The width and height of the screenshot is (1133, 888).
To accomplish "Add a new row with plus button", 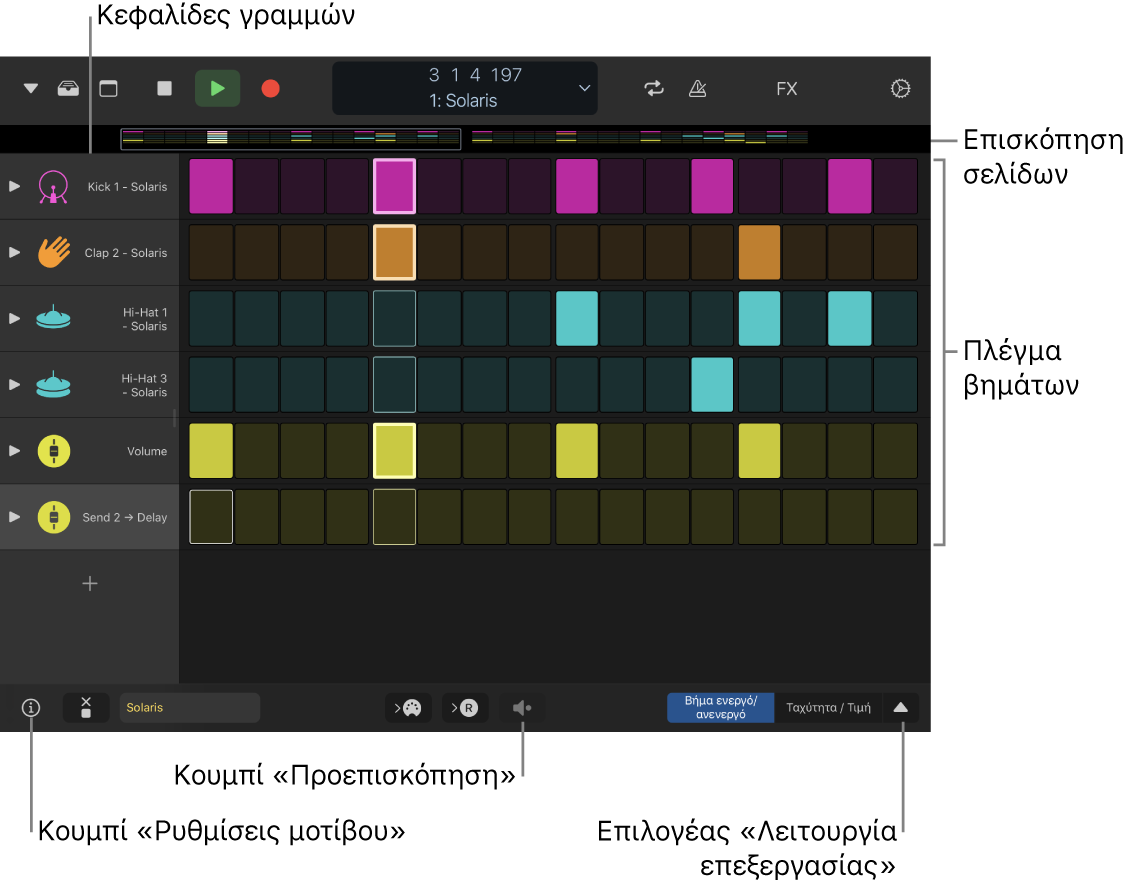I will [x=90, y=584].
